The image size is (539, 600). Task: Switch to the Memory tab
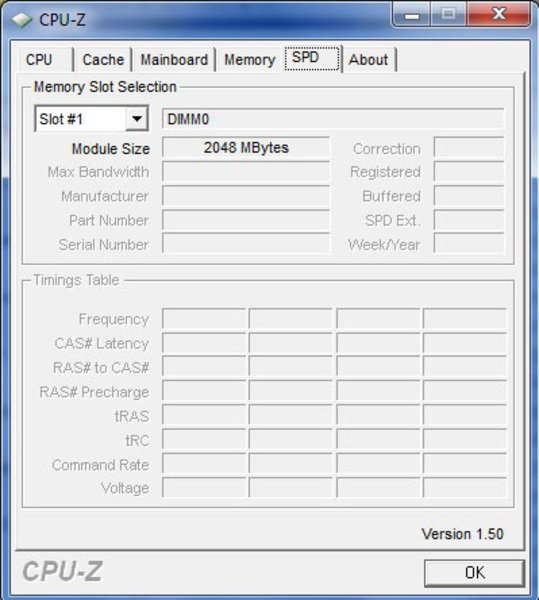point(249,60)
